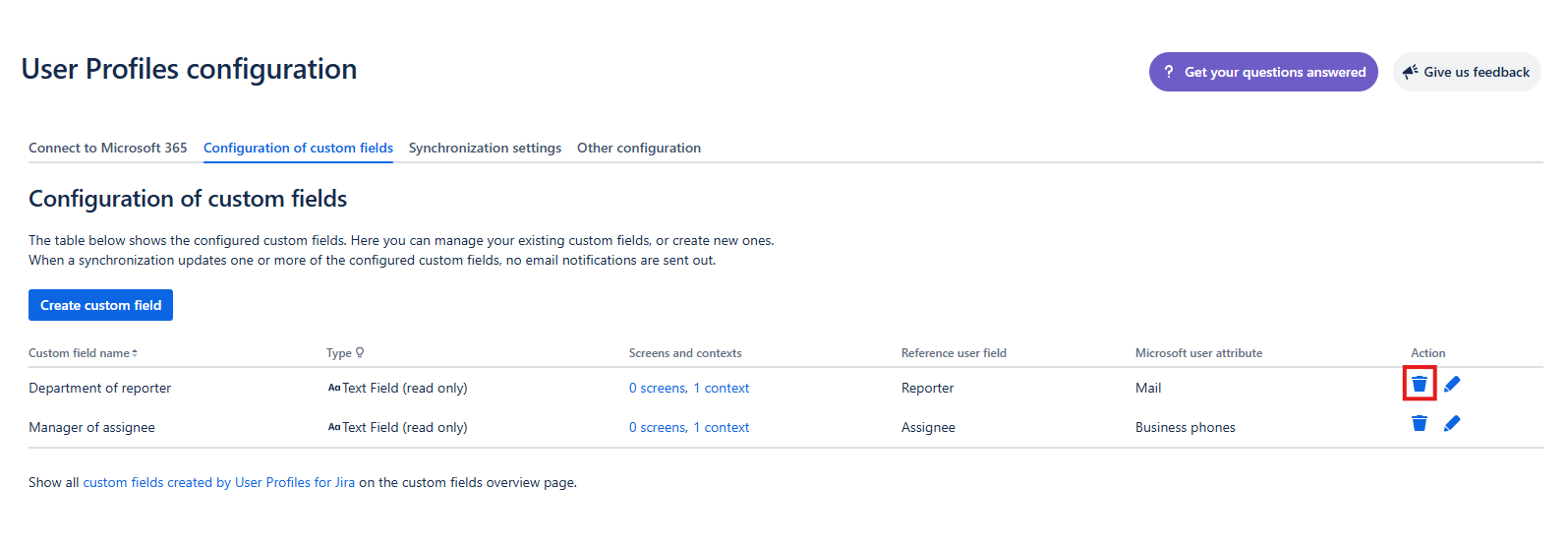Go to the Other configuration tab

638,148
